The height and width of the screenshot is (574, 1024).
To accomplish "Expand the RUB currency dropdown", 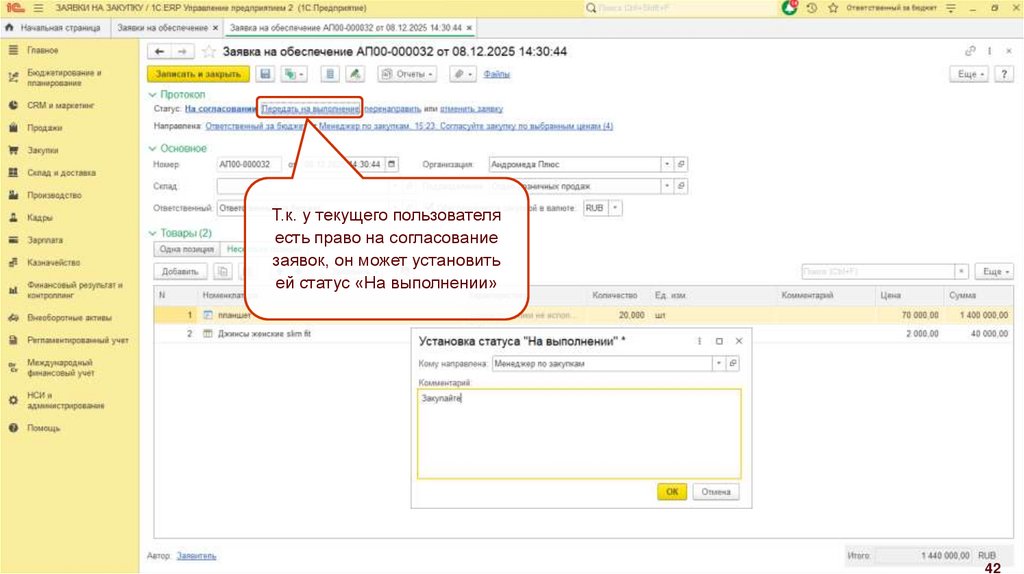I will click(x=615, y=208).
